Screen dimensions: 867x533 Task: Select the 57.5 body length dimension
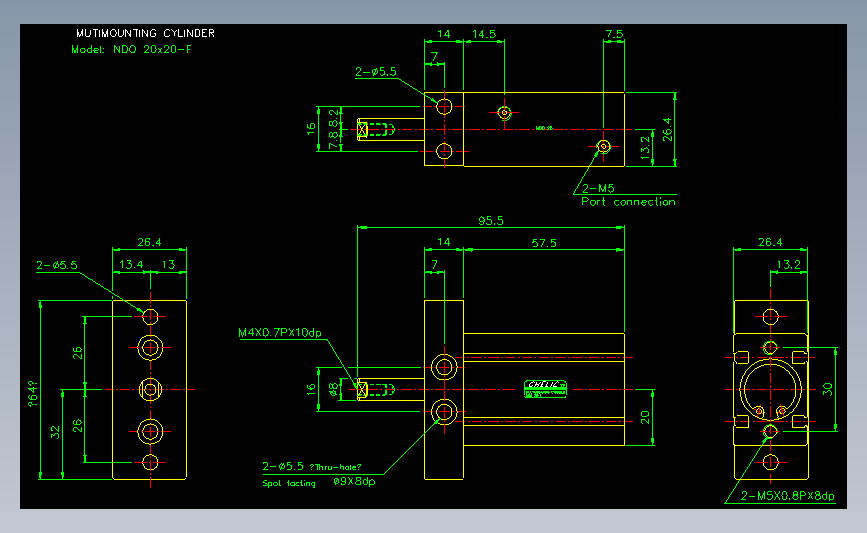544,243
